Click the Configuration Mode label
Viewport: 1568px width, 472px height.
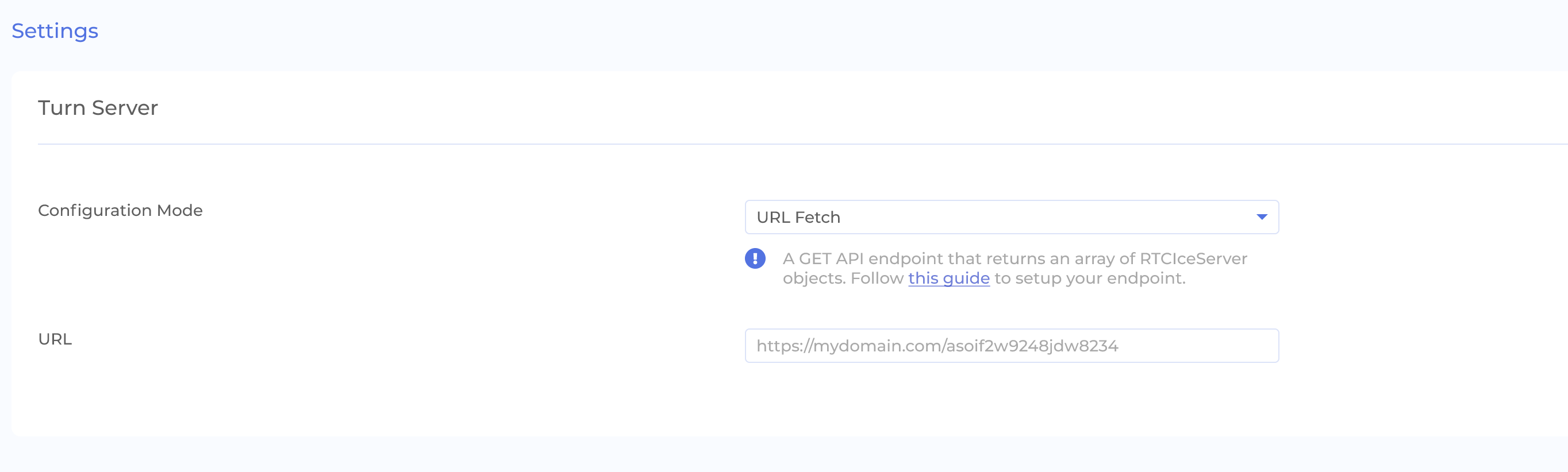120,211
